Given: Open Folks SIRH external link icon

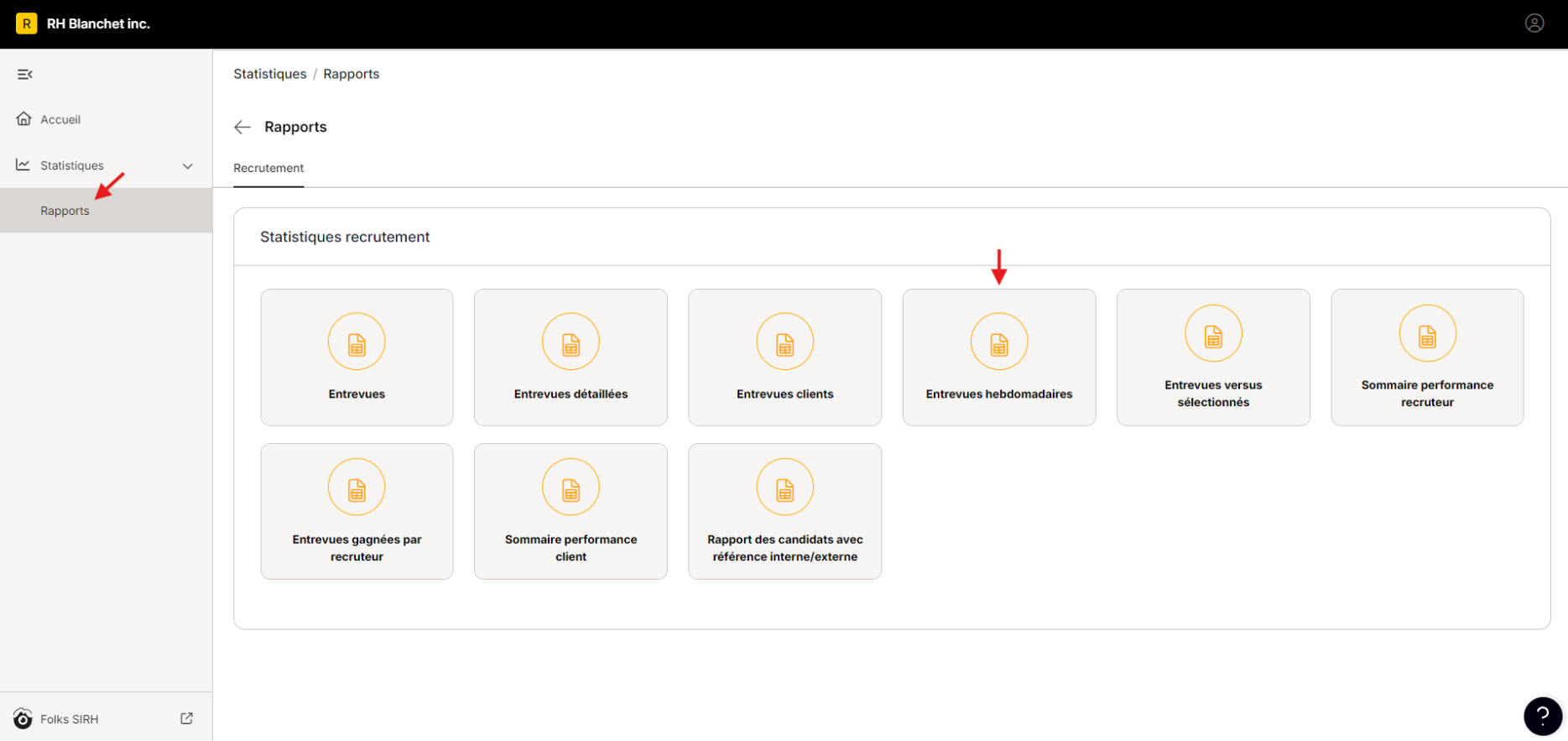Looking at the screenshot, I should 186,718.
